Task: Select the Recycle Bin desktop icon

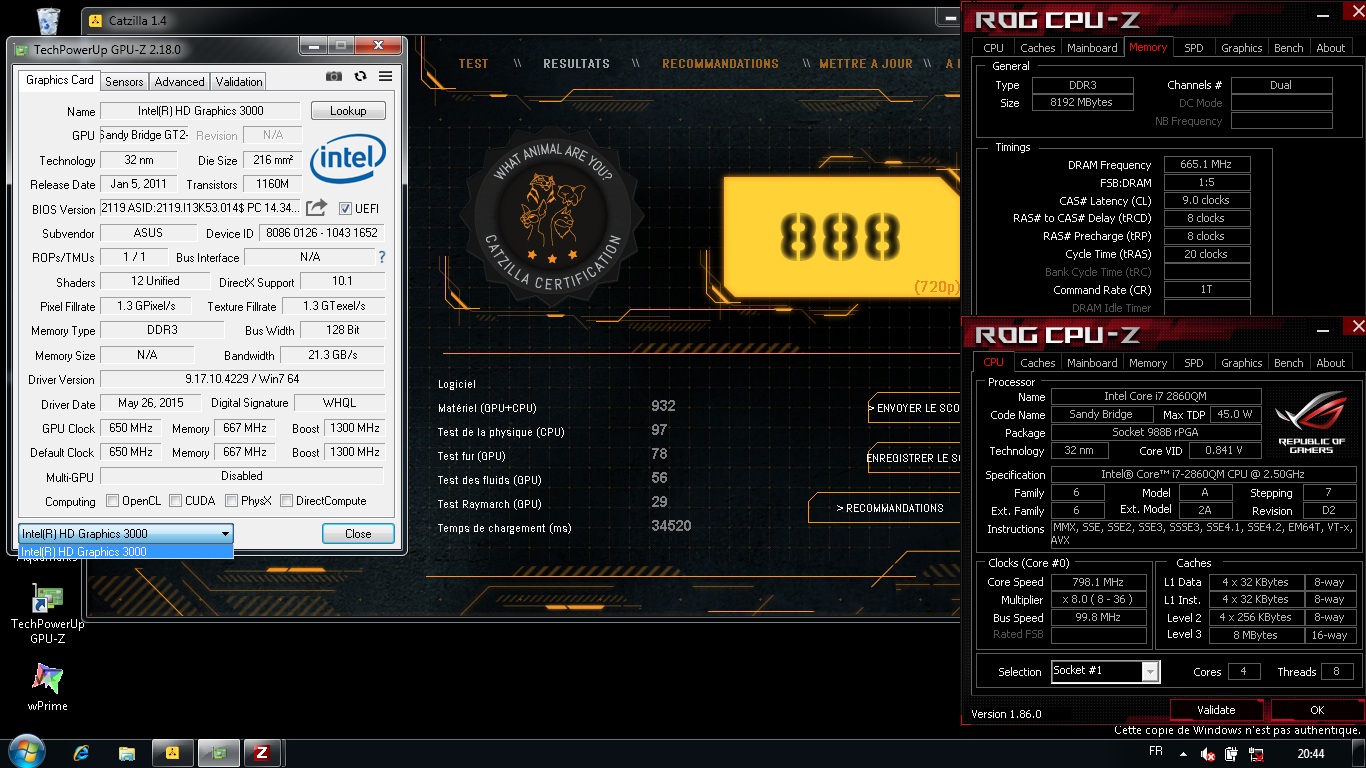Action: pyautogui.click(x=47, y=20)
